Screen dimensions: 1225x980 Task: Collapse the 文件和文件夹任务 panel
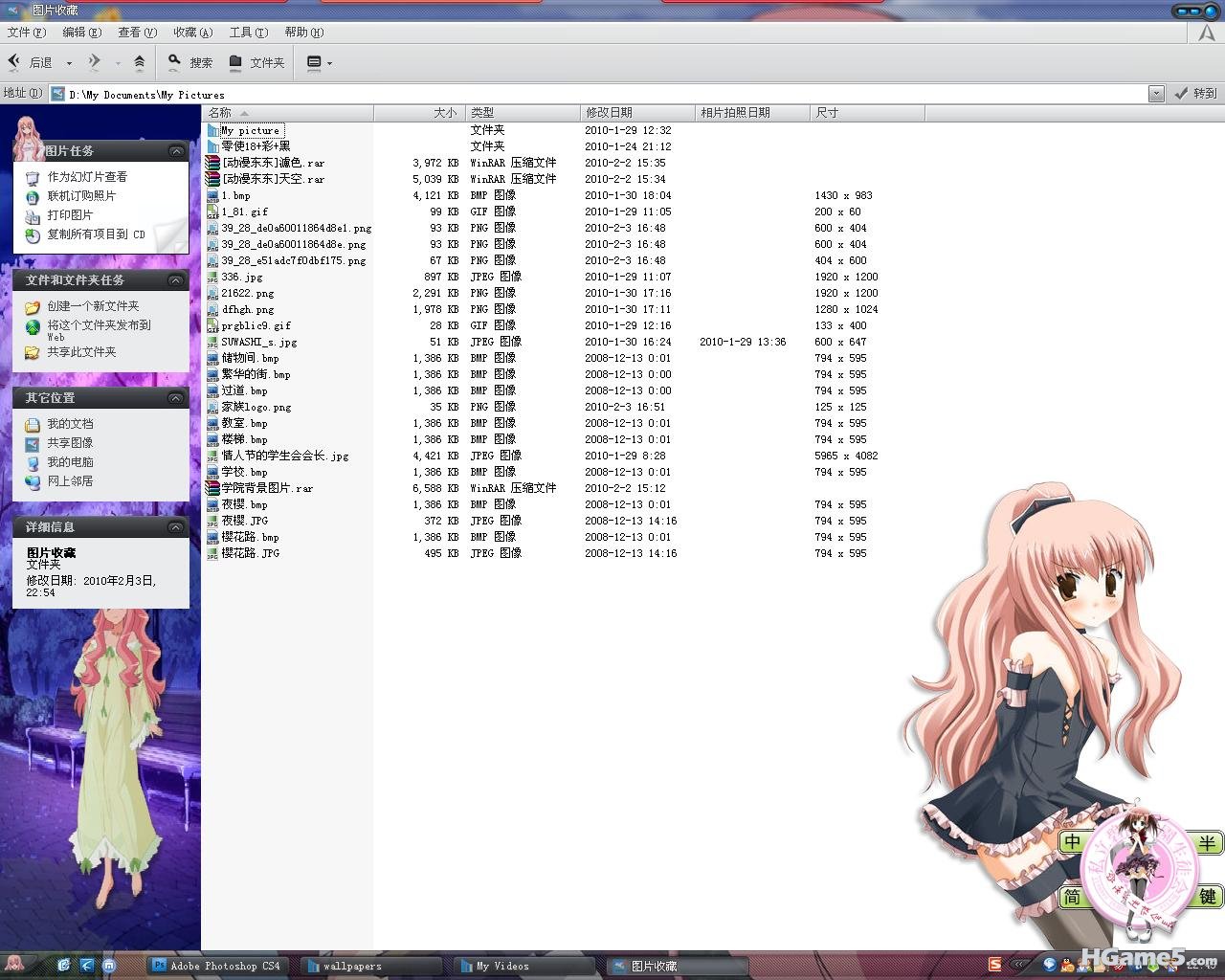(176, 280)
